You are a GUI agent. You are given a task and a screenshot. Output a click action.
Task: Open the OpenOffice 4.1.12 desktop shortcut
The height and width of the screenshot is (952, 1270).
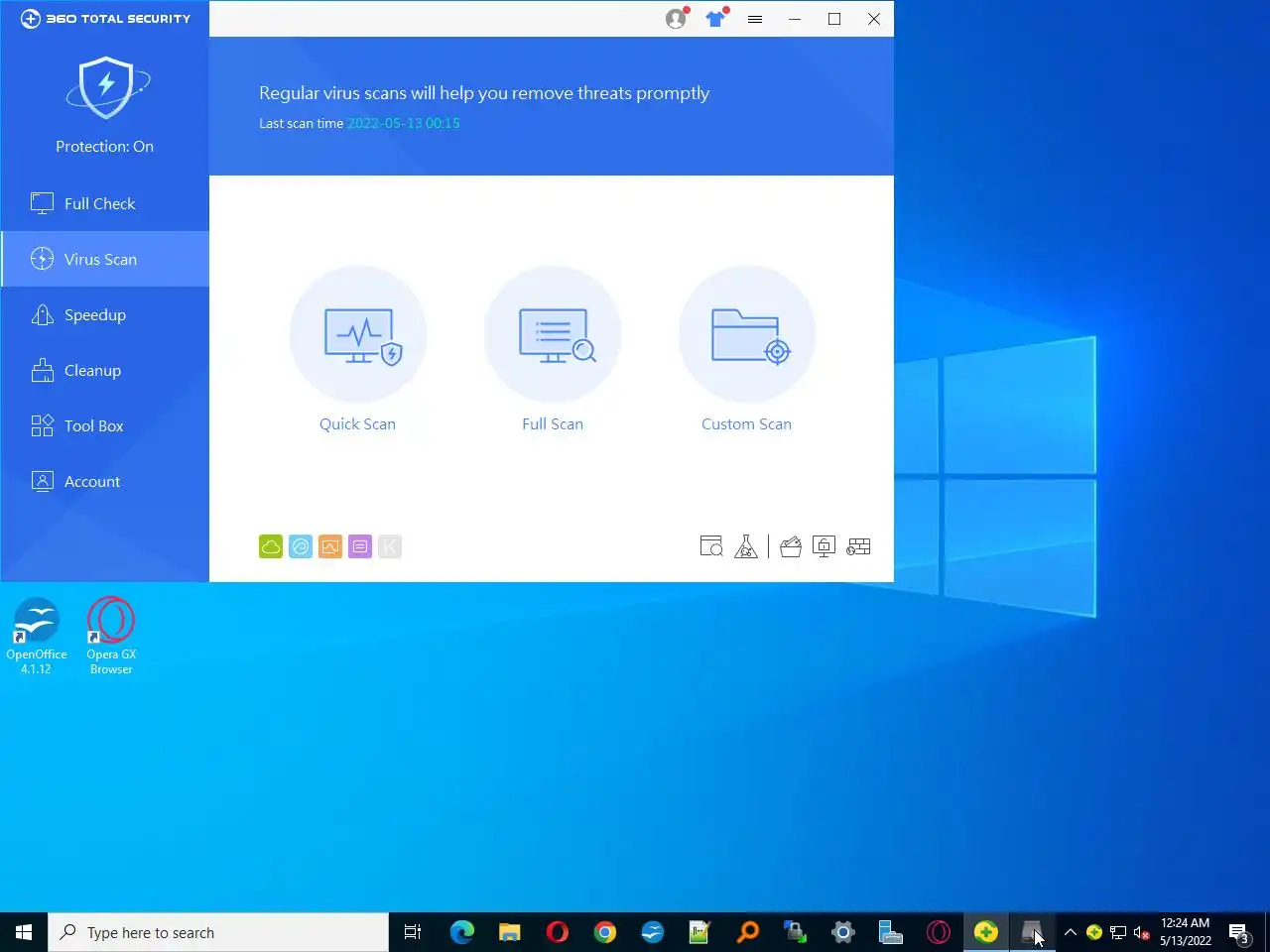[37, 636]
